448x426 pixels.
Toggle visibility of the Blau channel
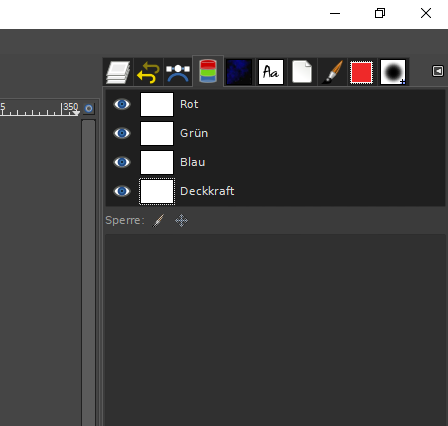tap(122, 162)
